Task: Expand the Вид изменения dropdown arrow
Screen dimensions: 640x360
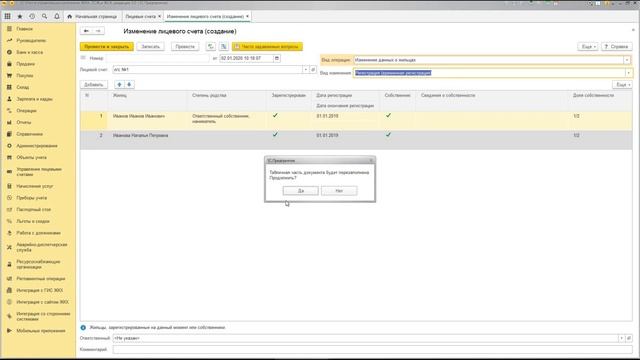Action: pyautogui.click(x=629, y=73)
